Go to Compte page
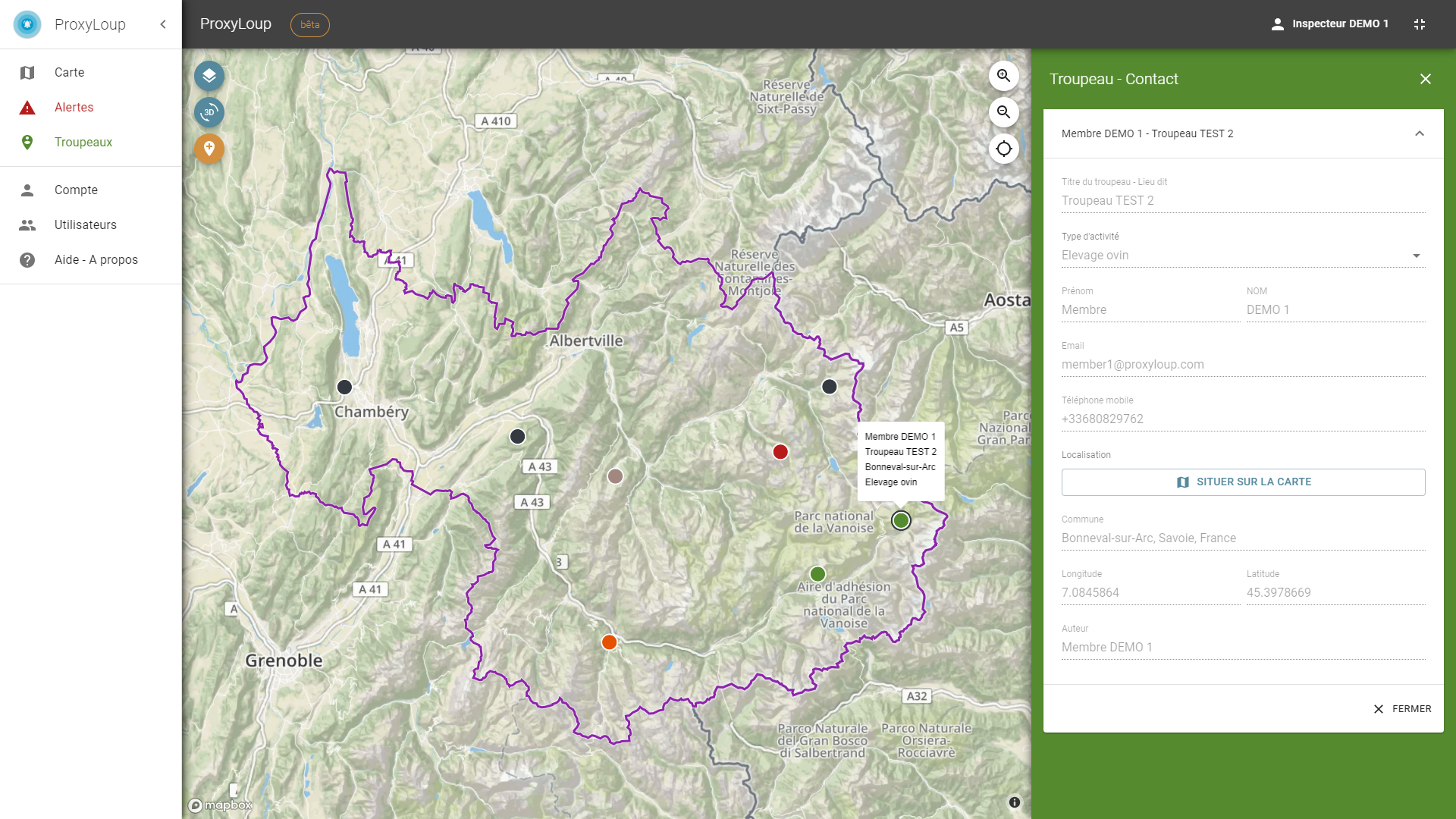Viewport: 1456px width, 819px height. click(91, 190)
